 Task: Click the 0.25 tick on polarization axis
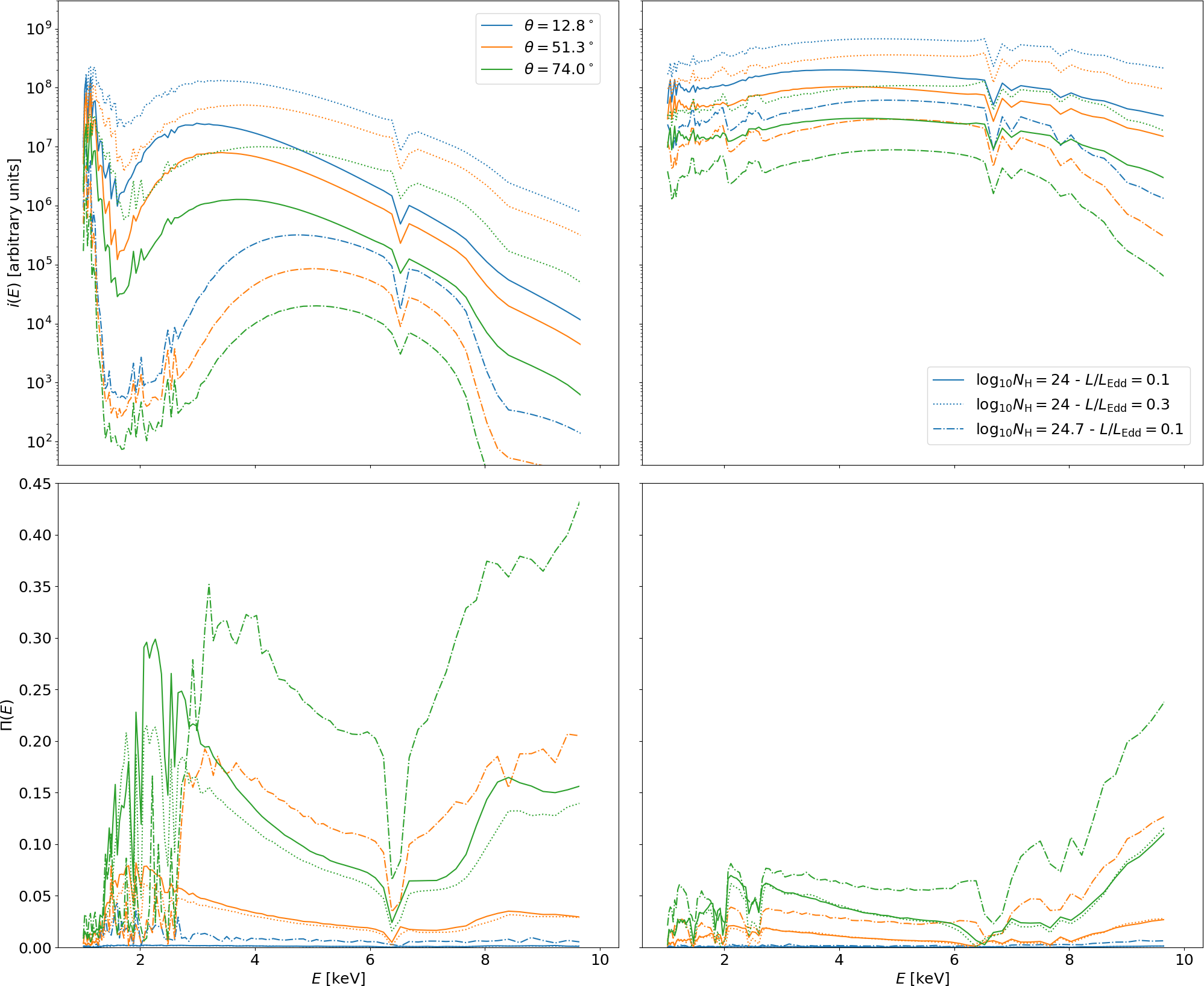(35, 690)
